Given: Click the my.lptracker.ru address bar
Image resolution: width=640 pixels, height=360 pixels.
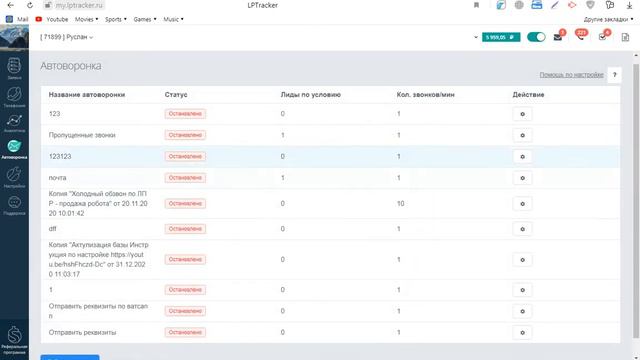Looking at the screenshot, I should point(74,5).
